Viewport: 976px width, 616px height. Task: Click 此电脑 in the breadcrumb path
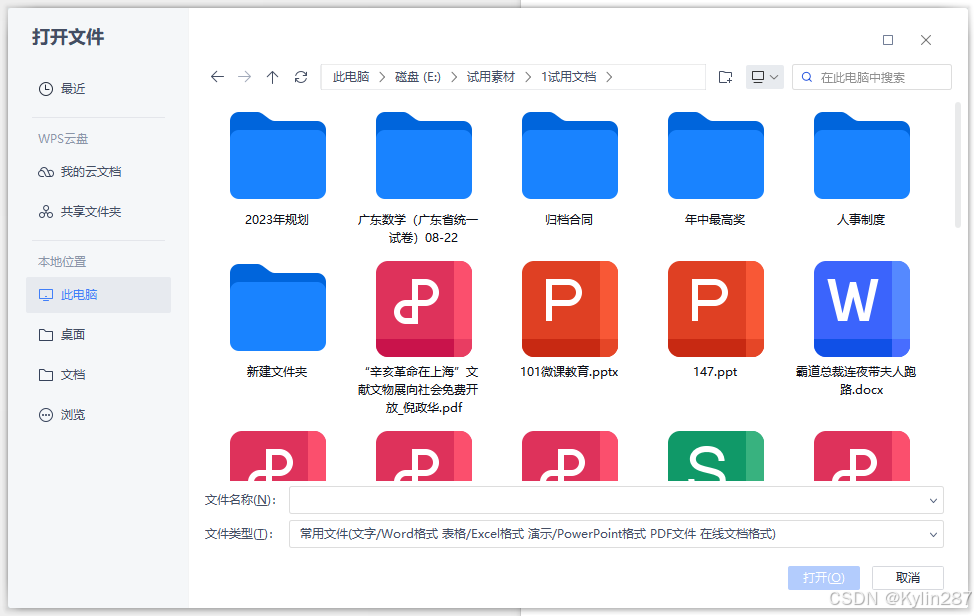tap(351, 77)
